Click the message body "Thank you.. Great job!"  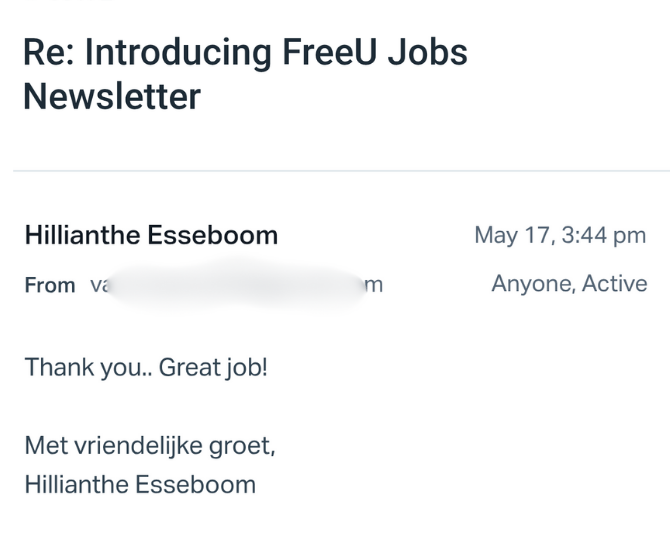(x=146, y=368)
